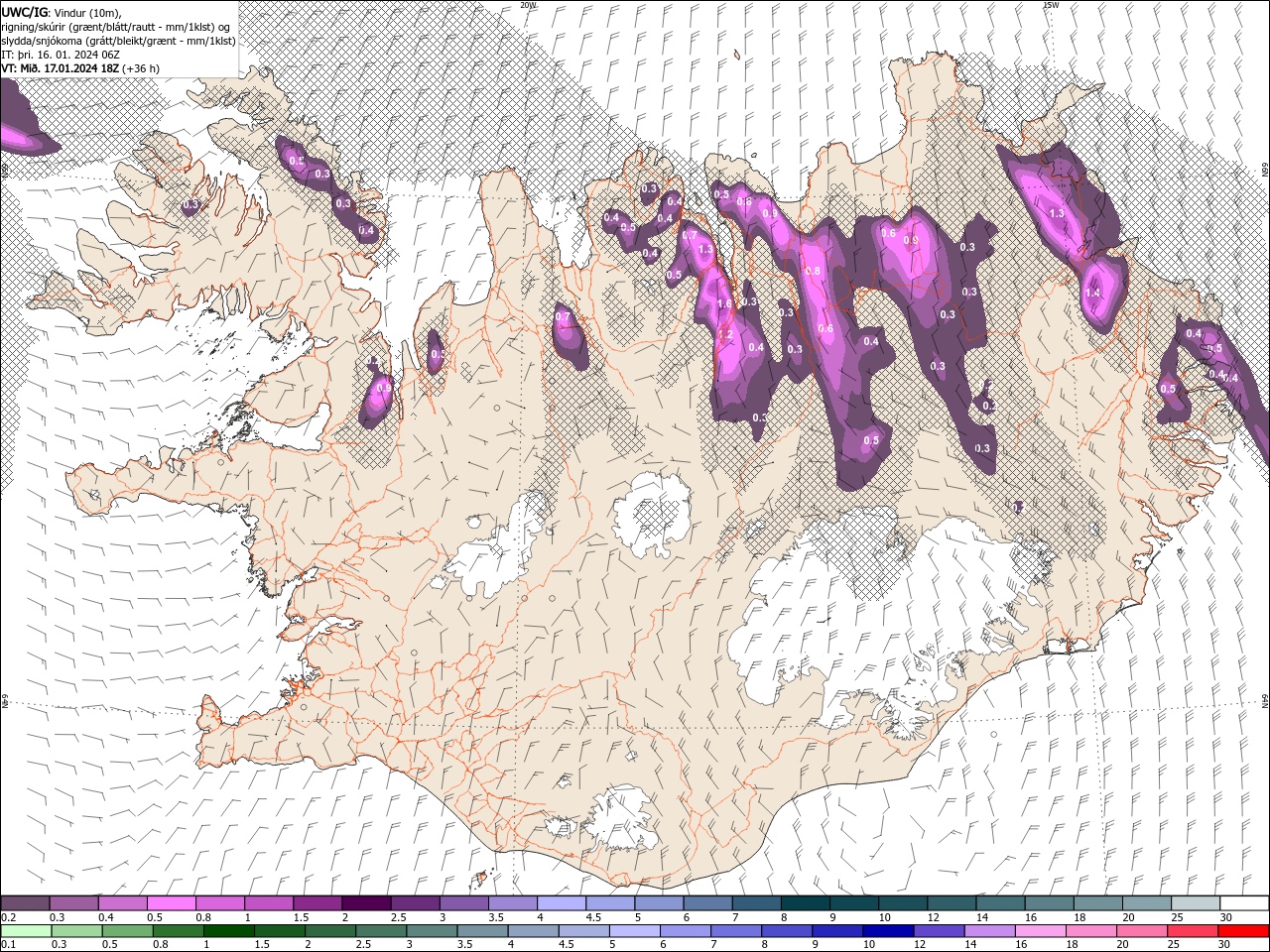The image size is (1270, 952).
Task: Pick the rain scale 4 blue-grey swatch
Action: [532, 930]
